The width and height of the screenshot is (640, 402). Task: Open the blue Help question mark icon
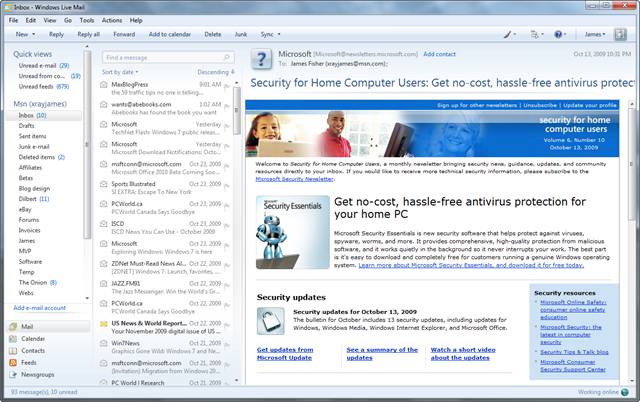pyautogui.click(x=558, y=35)
